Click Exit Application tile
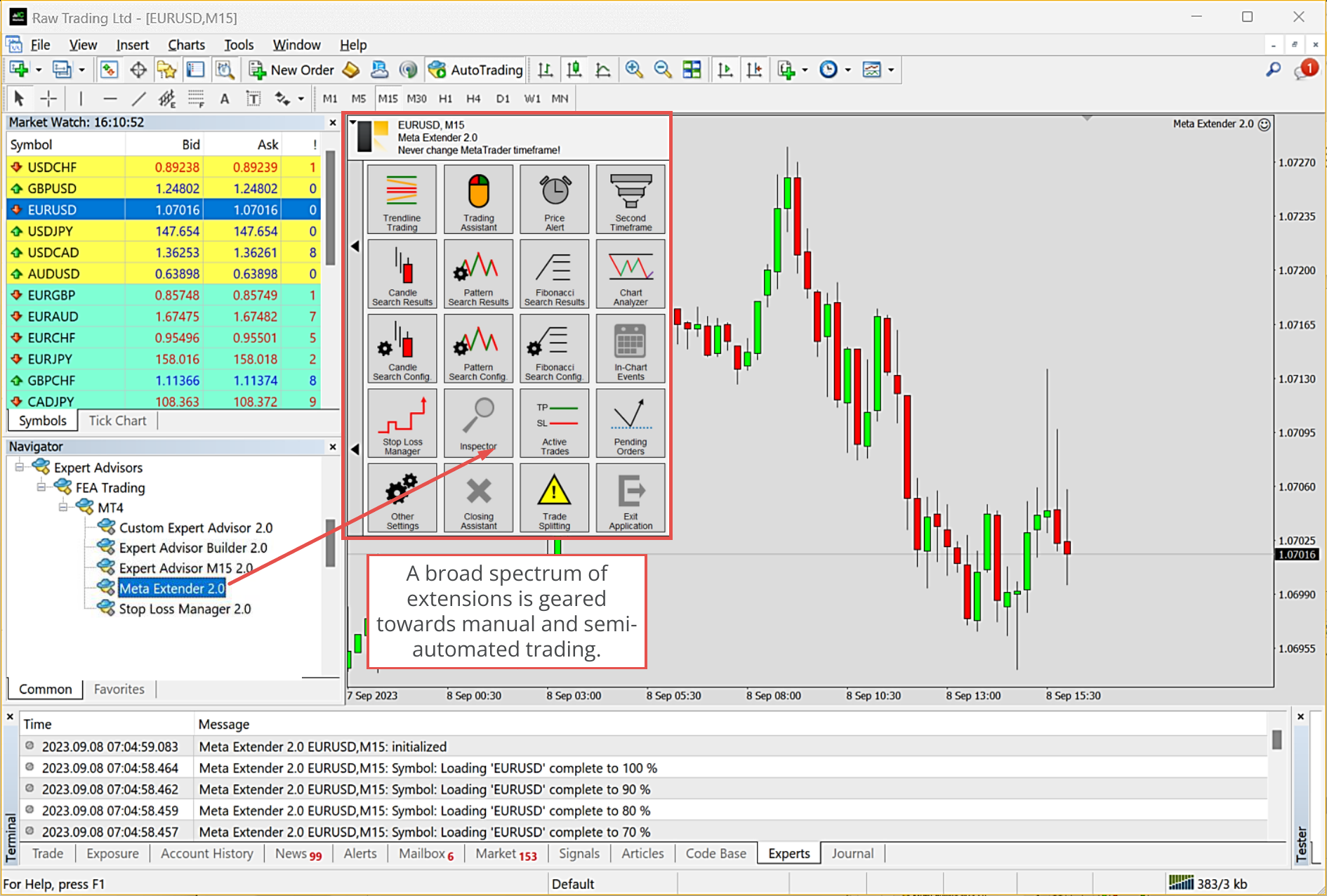 click(631, 498)
